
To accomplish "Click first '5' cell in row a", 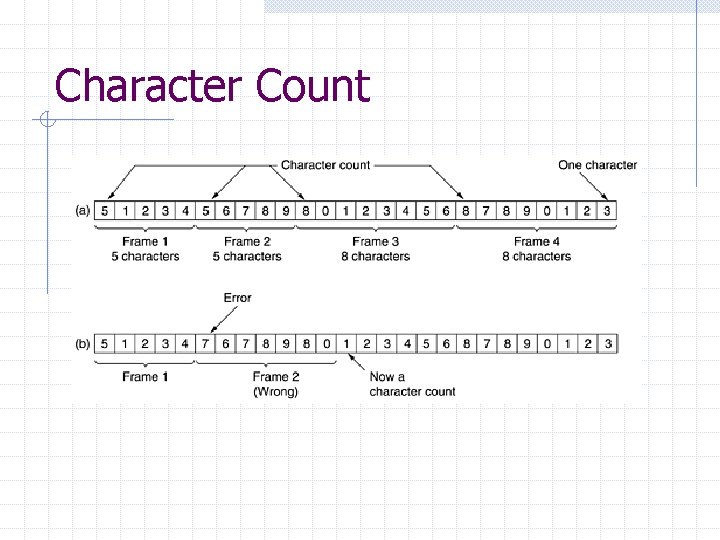I will pos(104,211).
